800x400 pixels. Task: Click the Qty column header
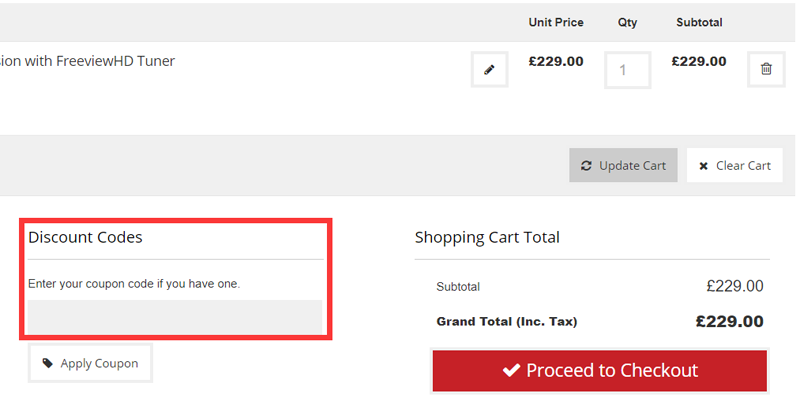[x=627, y=22]
